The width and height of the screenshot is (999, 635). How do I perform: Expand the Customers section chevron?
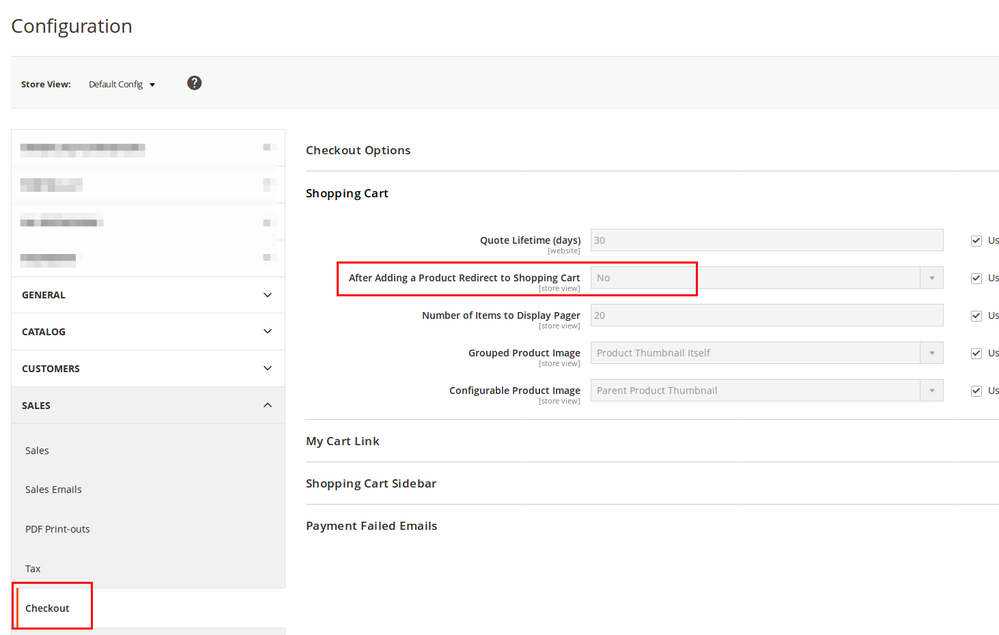point(267,369)
